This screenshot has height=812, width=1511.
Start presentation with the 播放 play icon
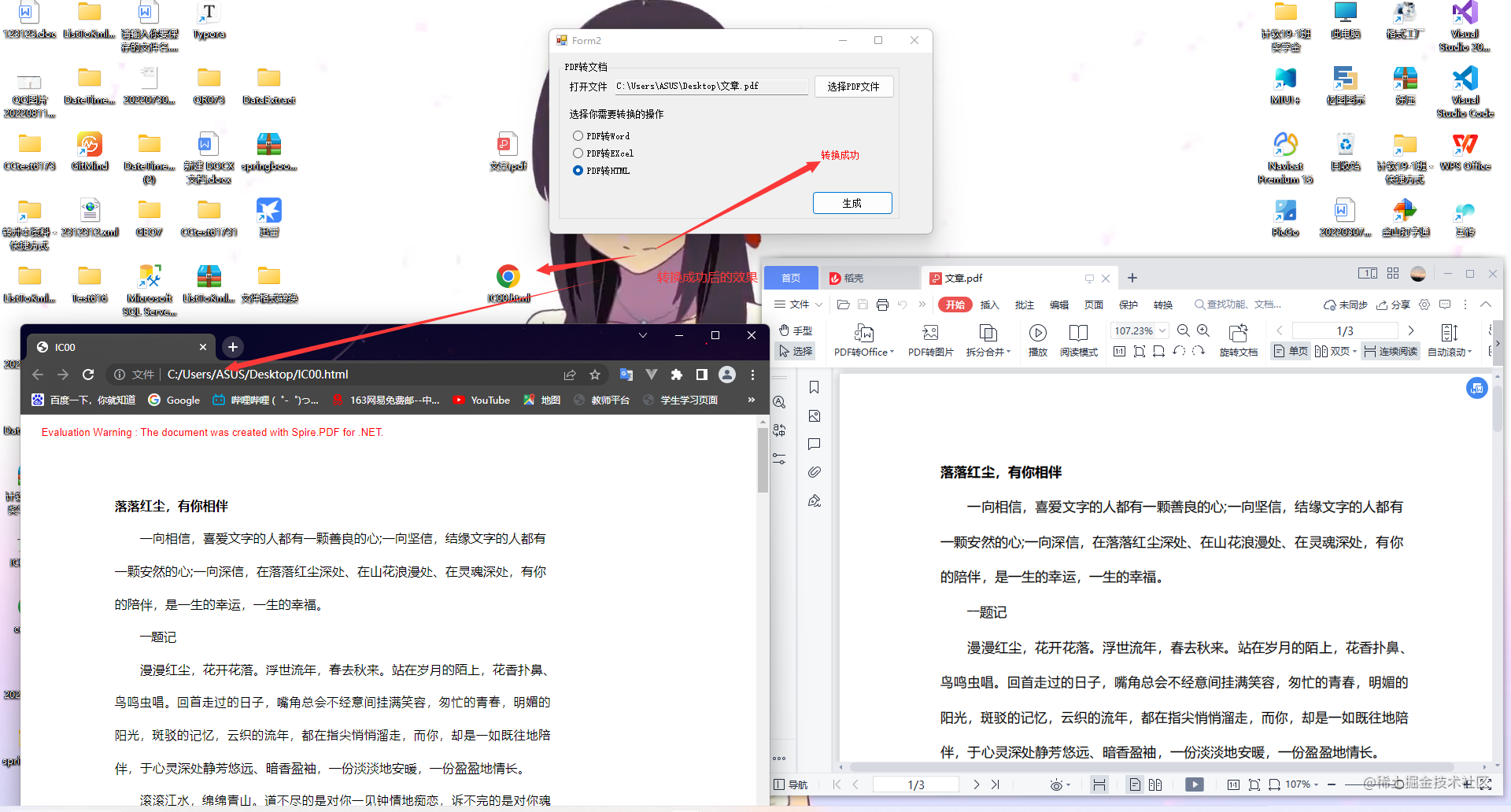[1037, 340]
